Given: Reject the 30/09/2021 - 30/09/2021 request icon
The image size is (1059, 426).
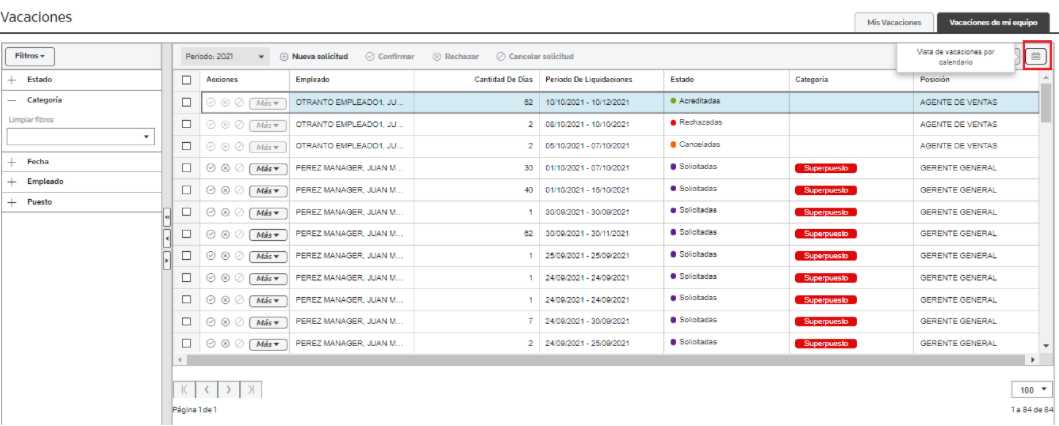Looking at the screenshot, I should coord(225,212).
